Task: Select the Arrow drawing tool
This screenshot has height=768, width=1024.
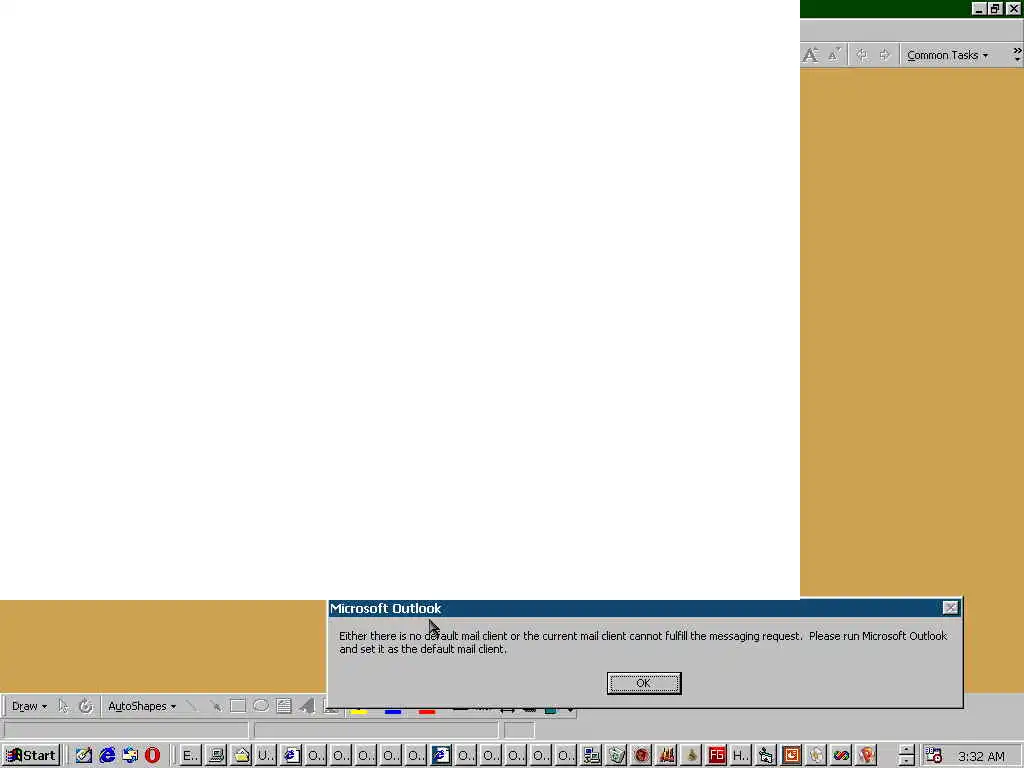Action: point(215,706)
